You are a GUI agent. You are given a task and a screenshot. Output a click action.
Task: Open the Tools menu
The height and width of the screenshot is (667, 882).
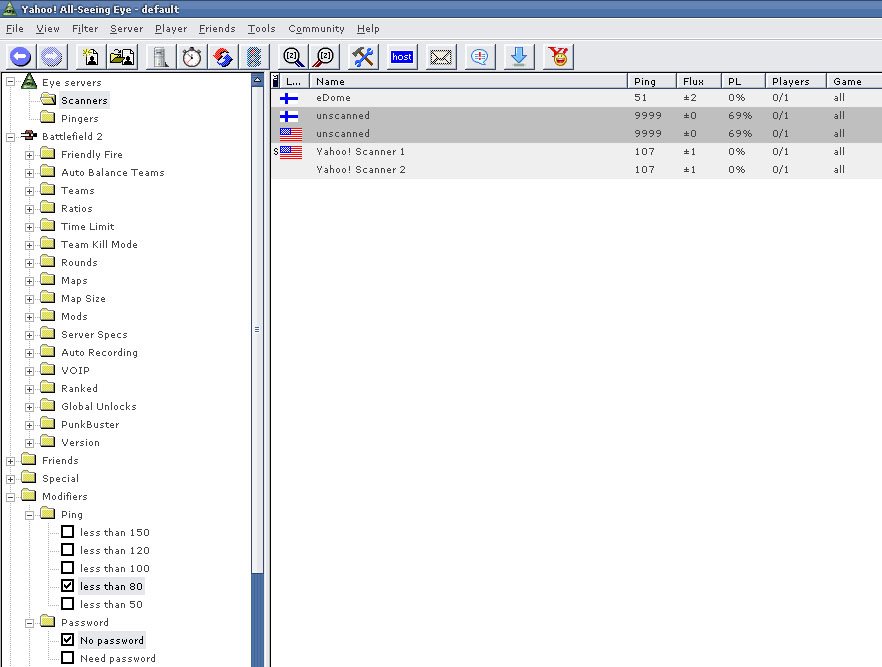262,29
